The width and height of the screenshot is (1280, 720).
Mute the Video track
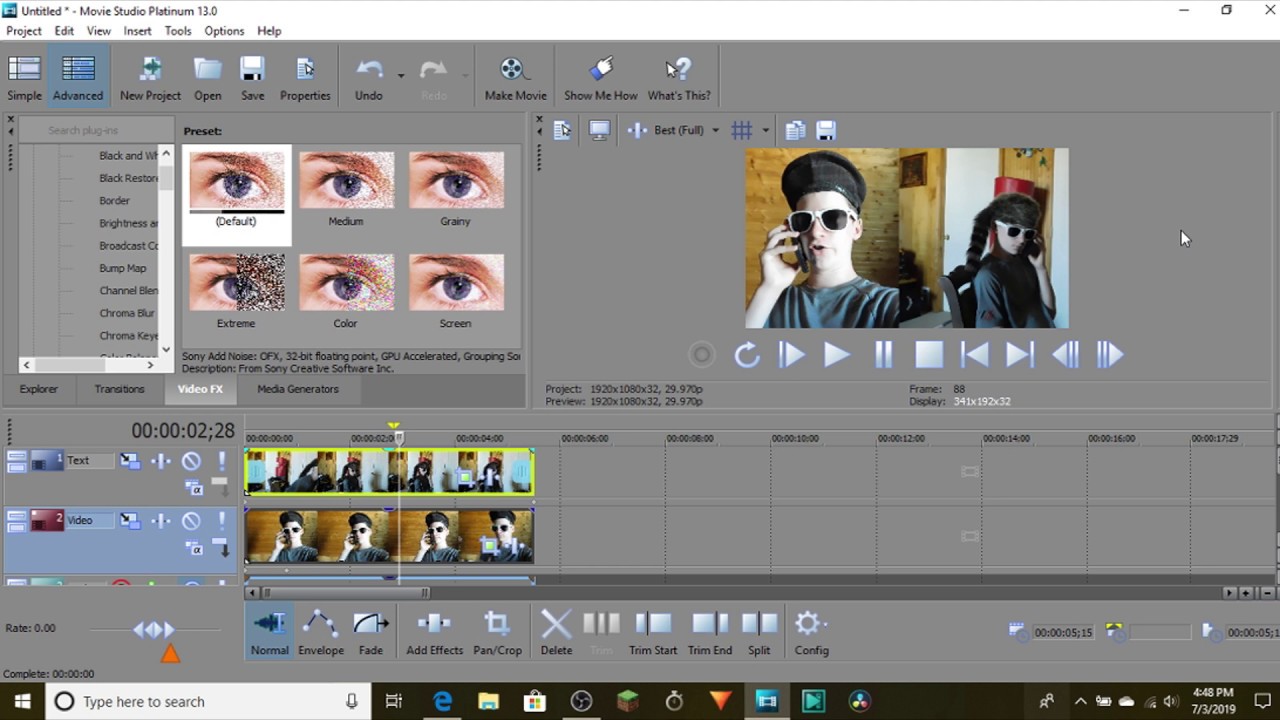click(191, 520)
